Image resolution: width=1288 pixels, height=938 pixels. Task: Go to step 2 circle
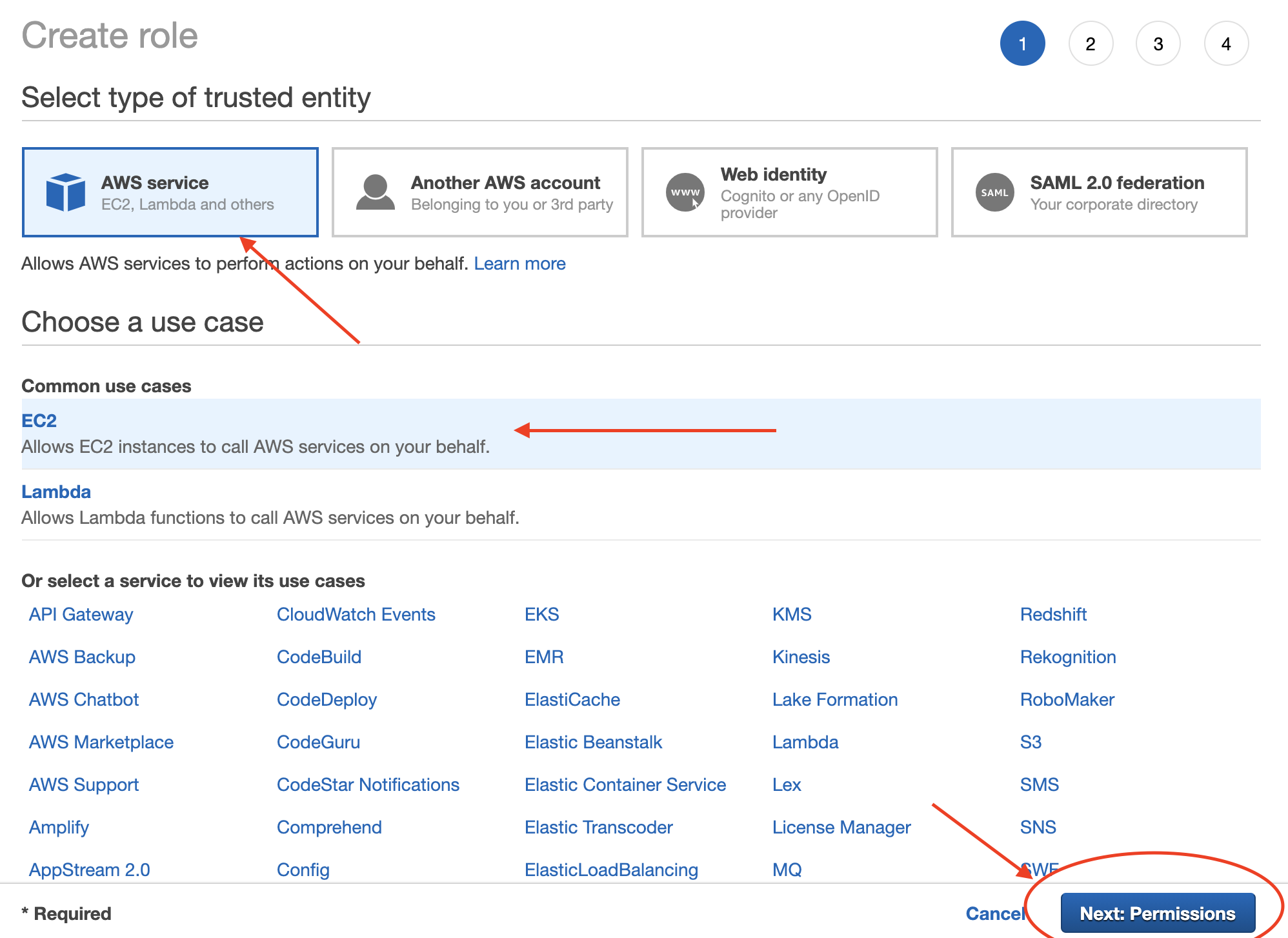(x=1091, y=44)
